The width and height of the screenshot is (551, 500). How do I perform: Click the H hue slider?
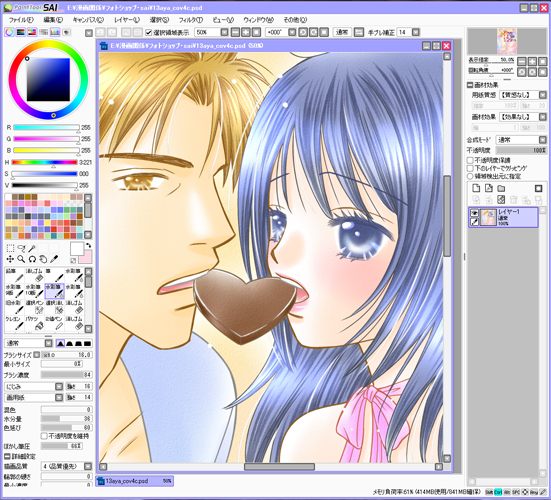[x=44, y=162]
